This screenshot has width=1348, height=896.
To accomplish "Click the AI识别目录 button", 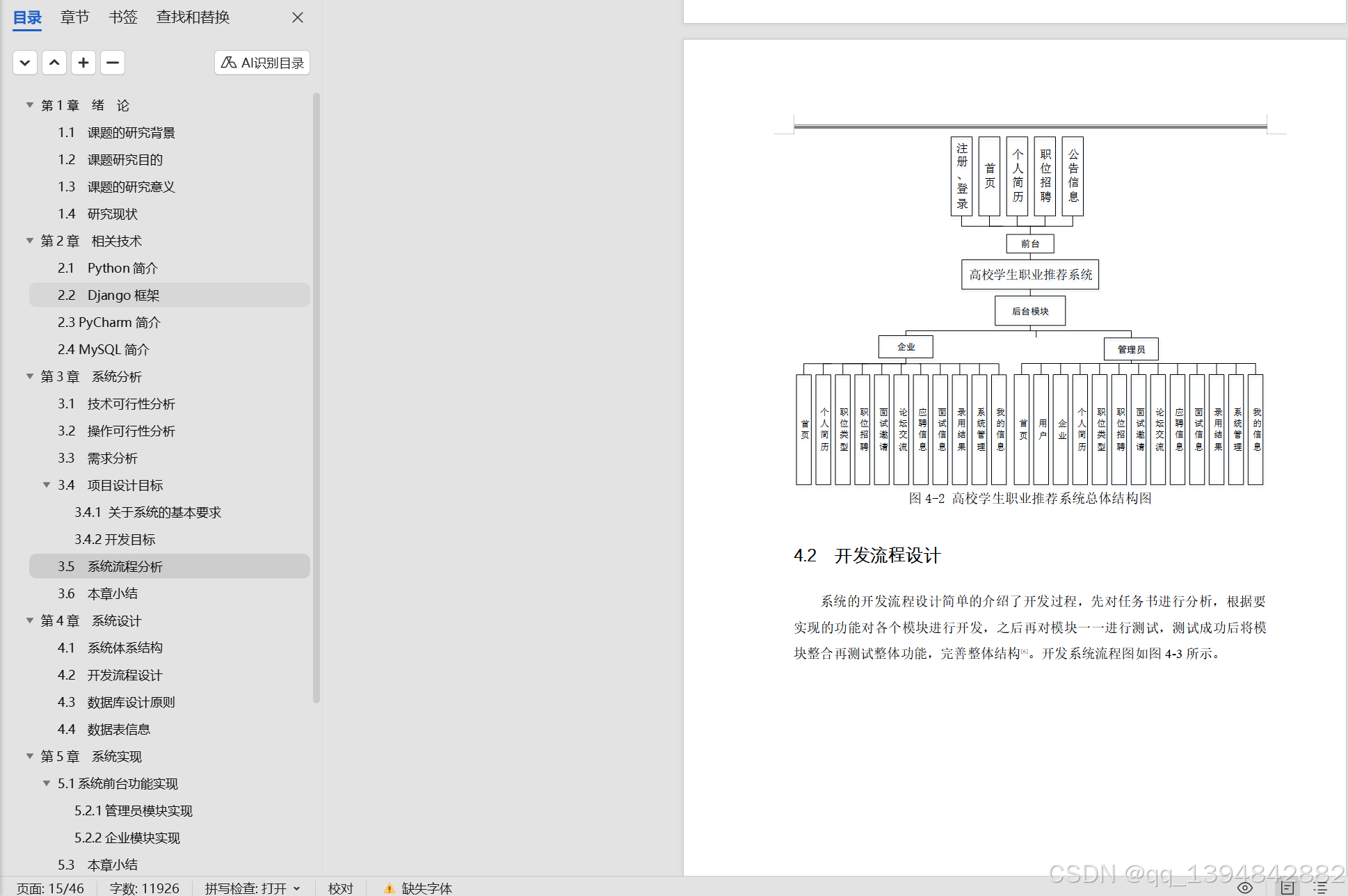I will click(x=262, y=63).
